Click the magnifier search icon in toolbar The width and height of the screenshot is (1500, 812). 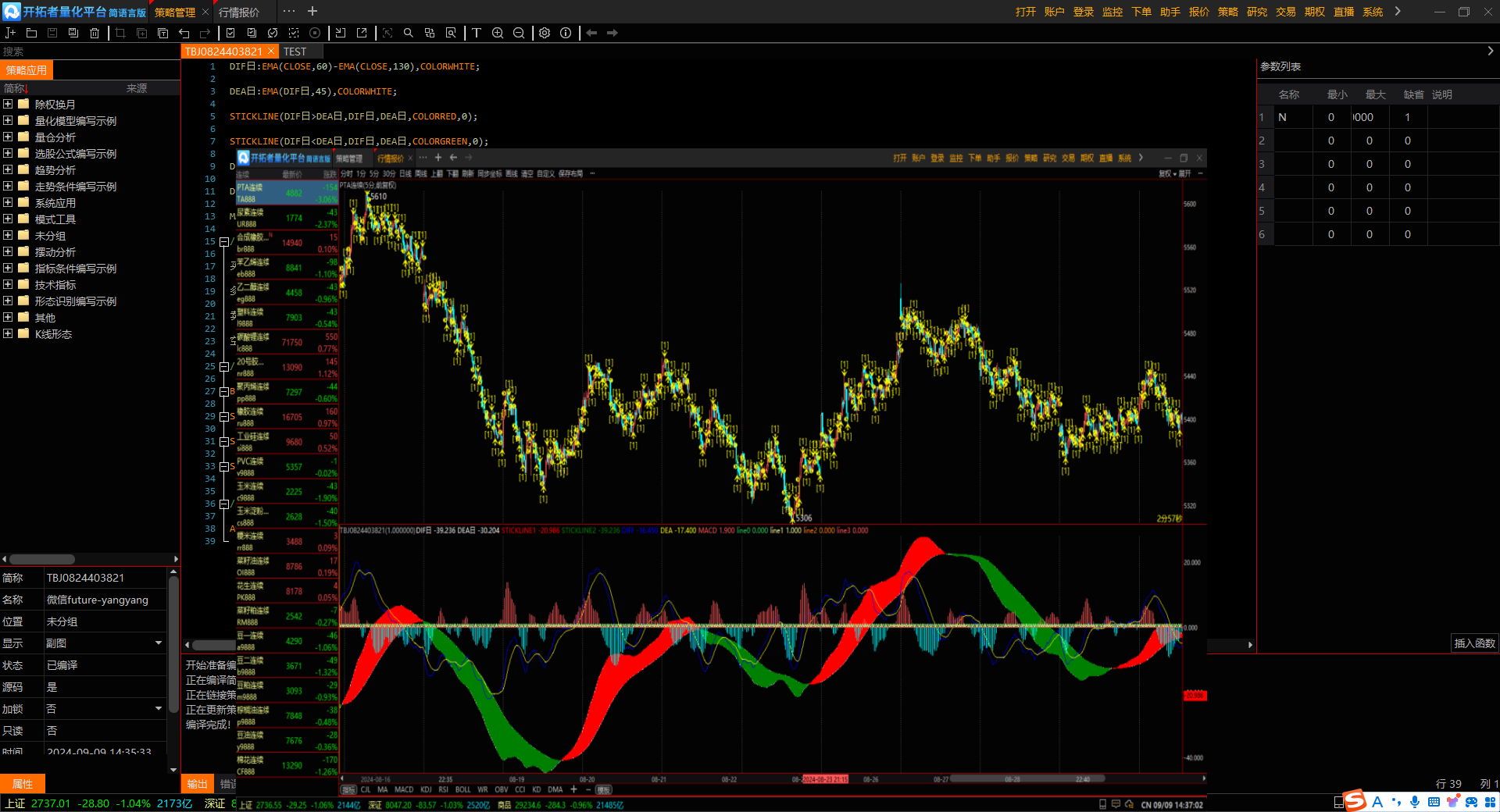pyautogui.click(x=408, y=33)
